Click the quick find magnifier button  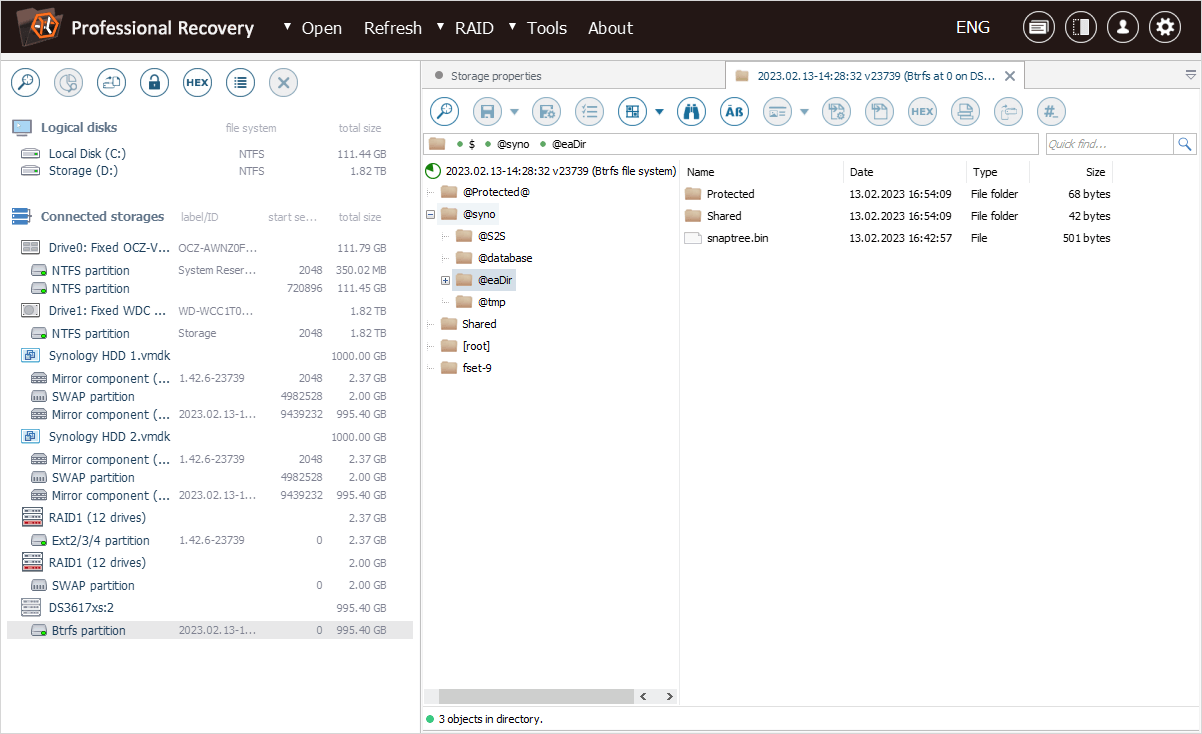[x=1185, y=144]
